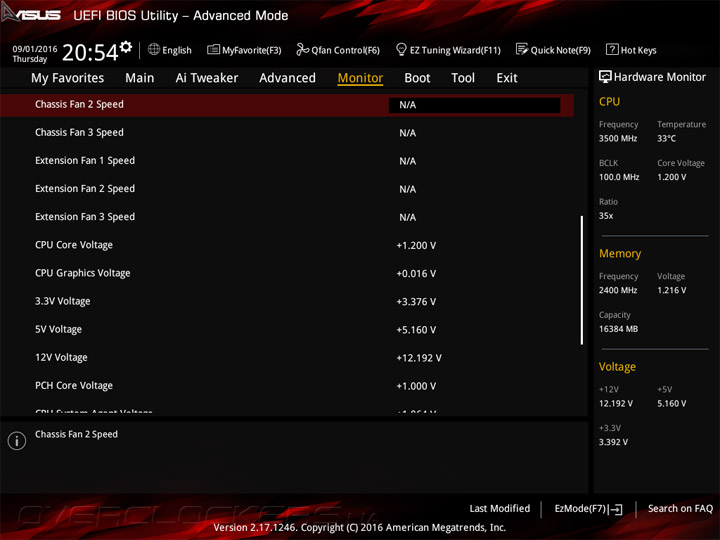720x540 pixels.
Task: Open the Ai Tweaker tab
Action: (207, 78)
